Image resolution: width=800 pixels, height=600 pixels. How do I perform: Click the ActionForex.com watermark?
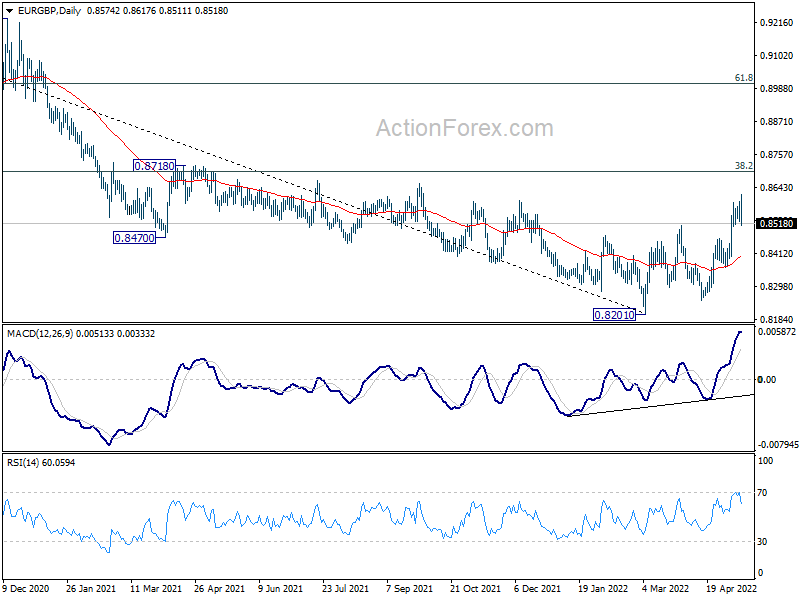464,128
